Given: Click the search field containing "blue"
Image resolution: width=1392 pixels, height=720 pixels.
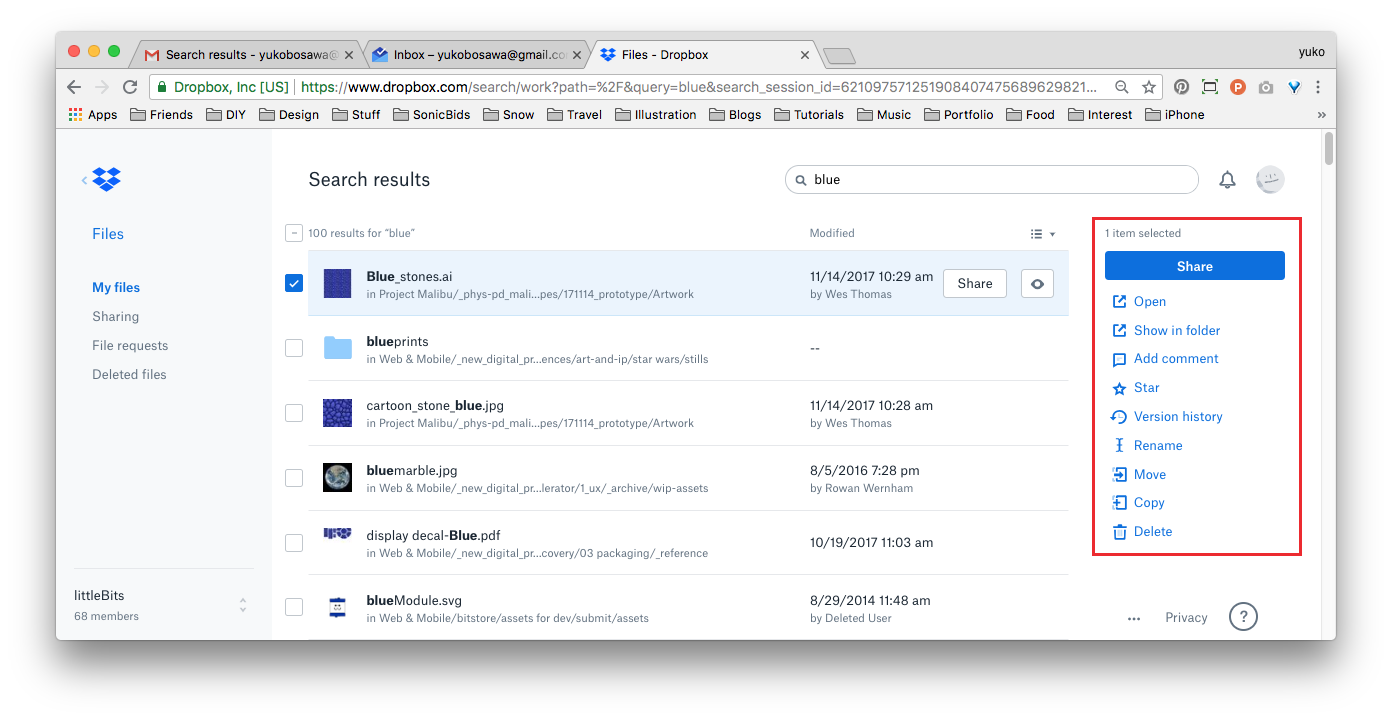Looking at the screenshot, I should point(991,179).
